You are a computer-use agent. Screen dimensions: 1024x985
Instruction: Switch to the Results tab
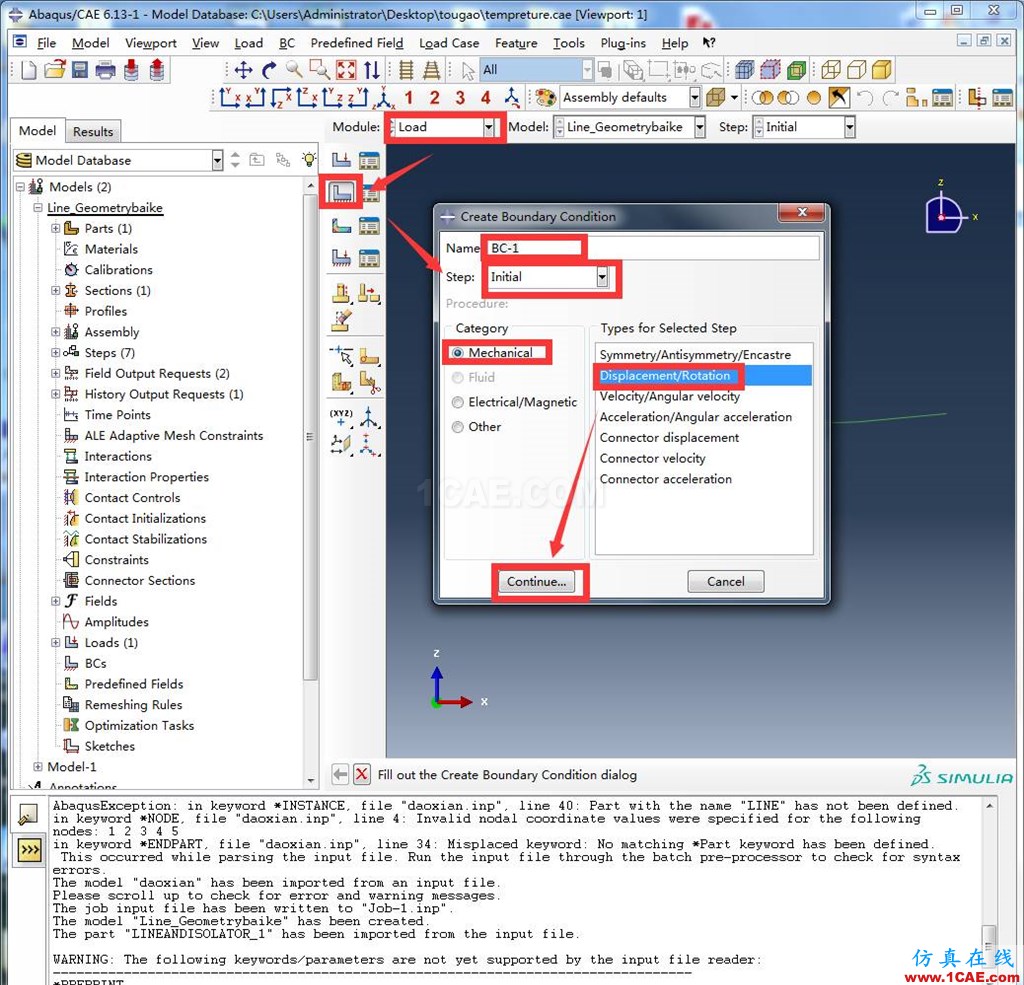pyautogui.click(x=93, y=131)
